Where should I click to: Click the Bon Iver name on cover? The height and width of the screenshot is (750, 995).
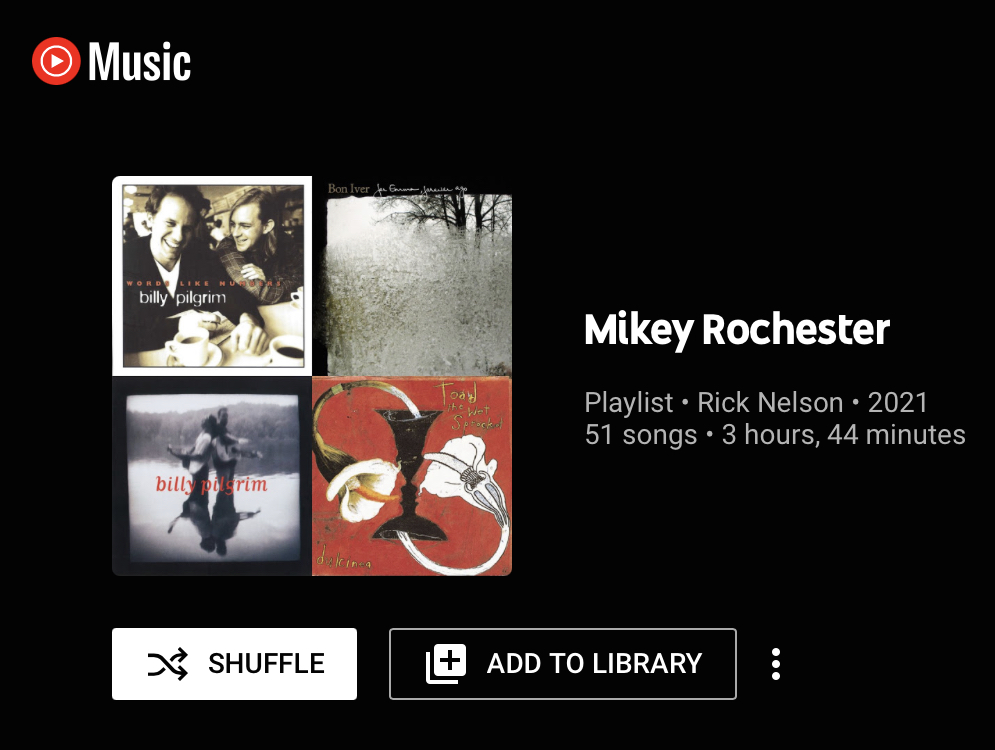(348, 188)
